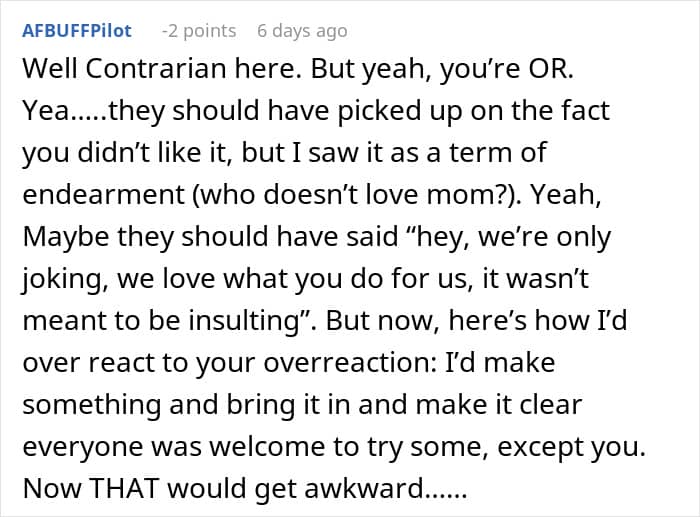Open the AFBUFFPilot user profile
700x517 pixels.
pos(76,31)
